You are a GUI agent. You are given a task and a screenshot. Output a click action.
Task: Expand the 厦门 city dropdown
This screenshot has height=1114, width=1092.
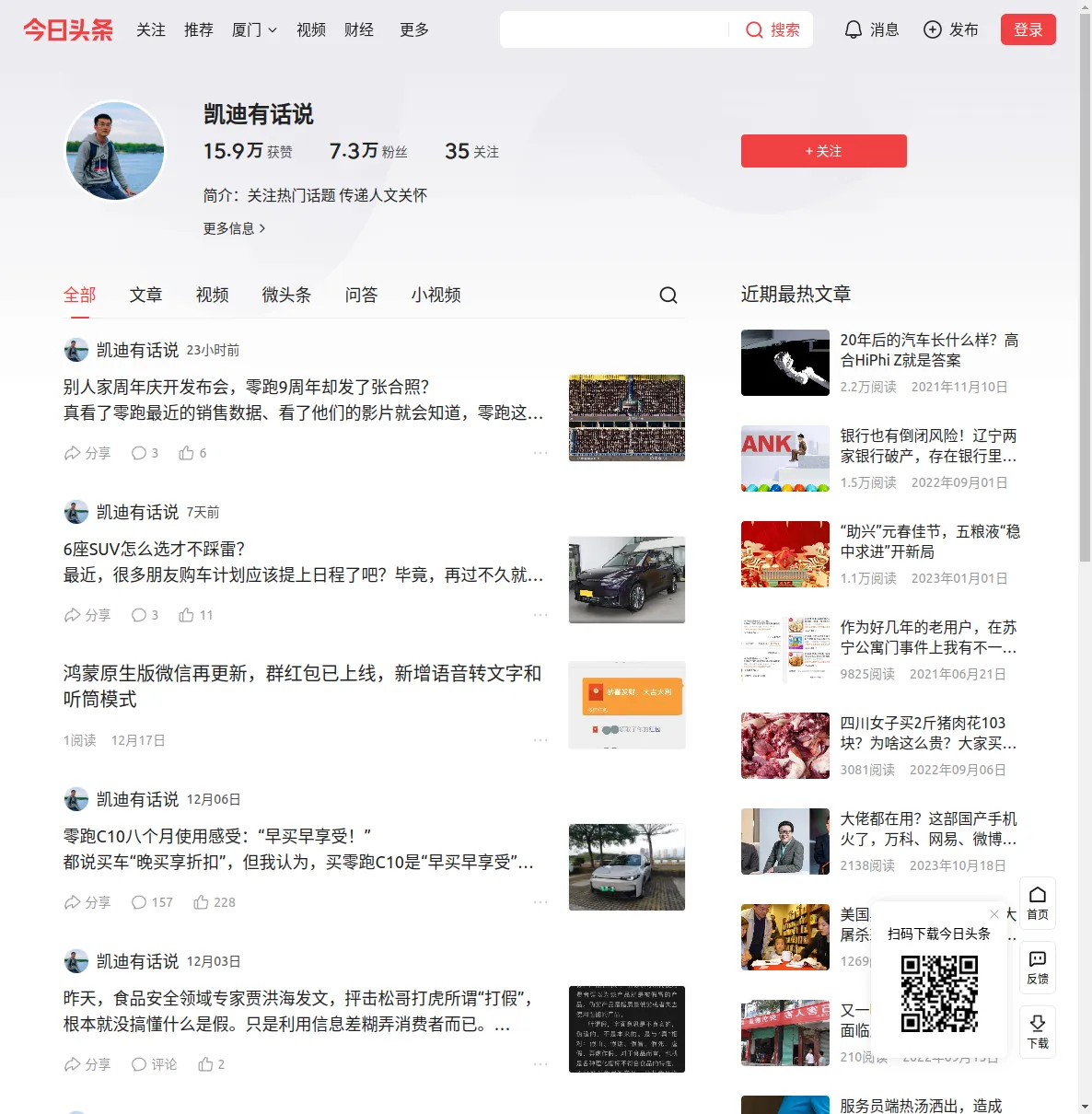coord(254,29)
